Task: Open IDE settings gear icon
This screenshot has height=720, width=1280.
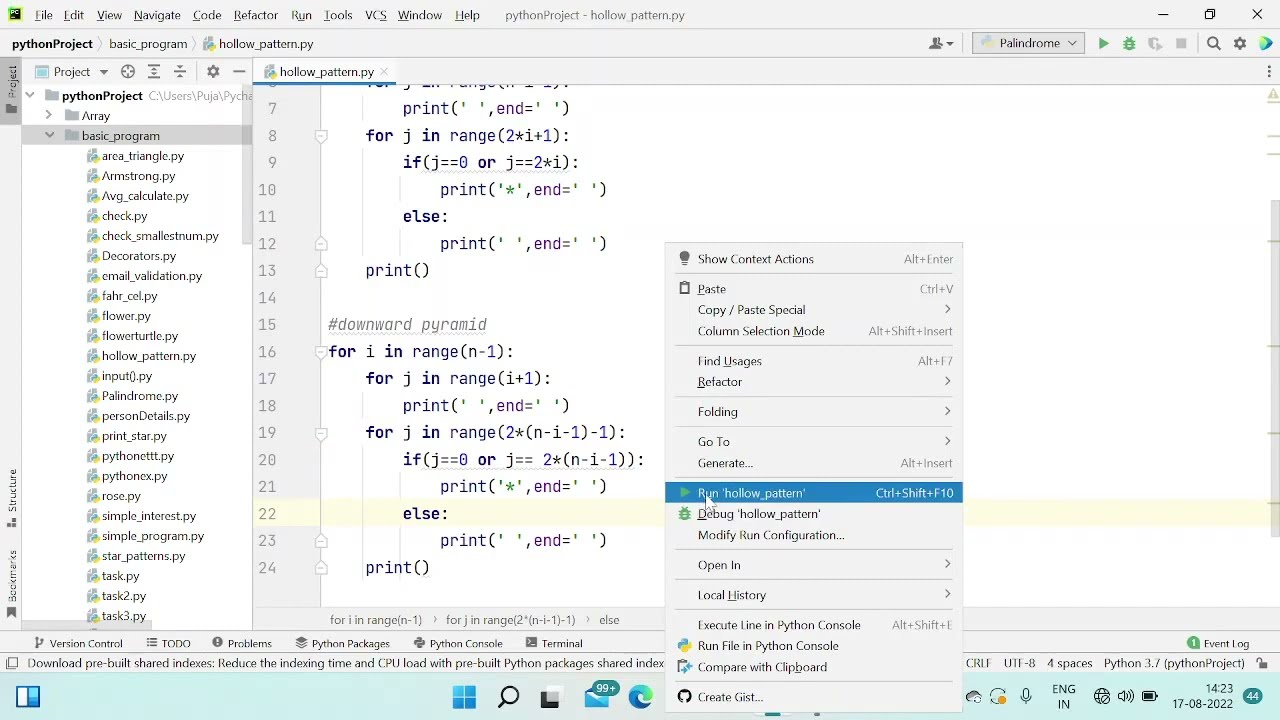Action: click(1240, 44)
